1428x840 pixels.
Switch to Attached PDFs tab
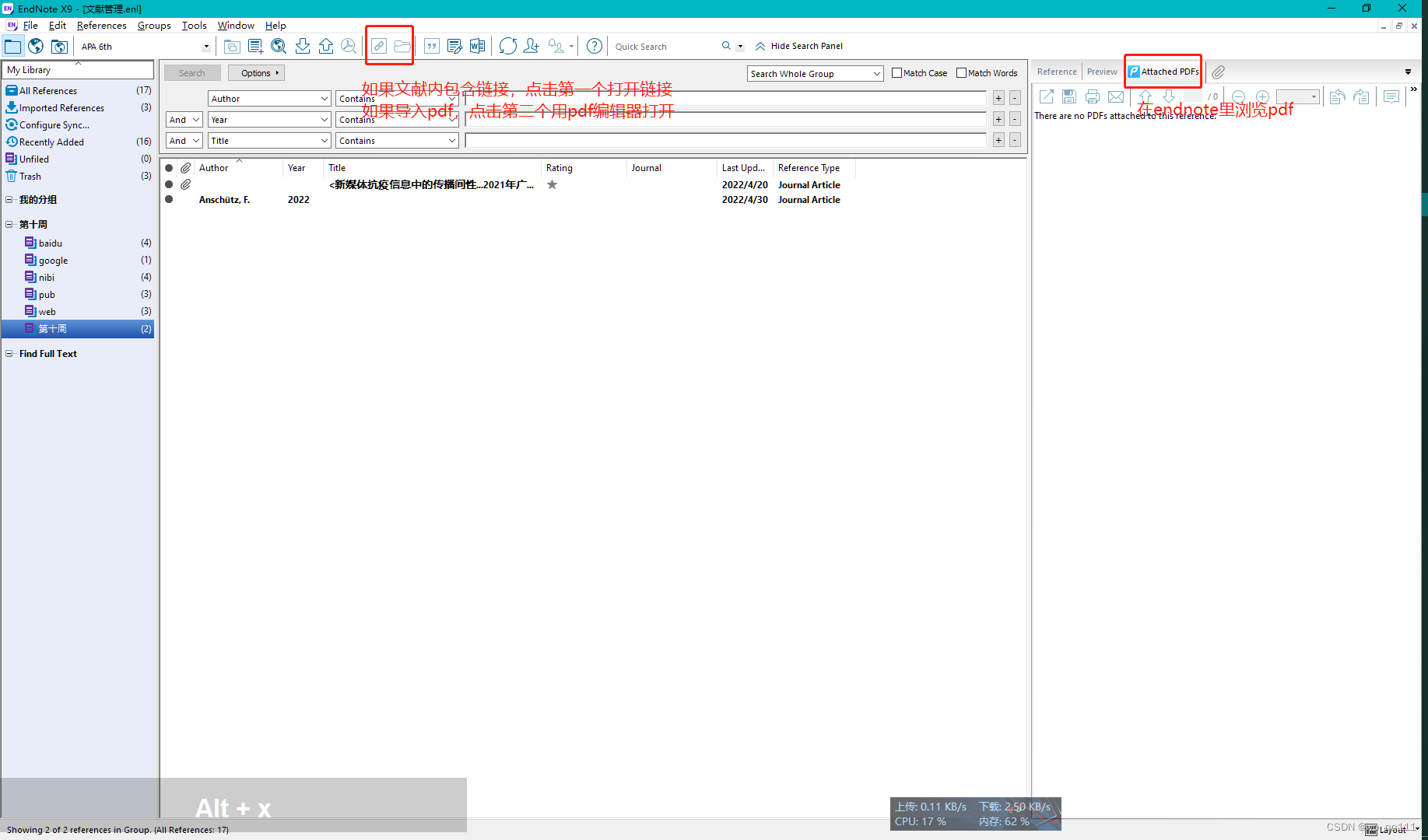pos(1164,72)
